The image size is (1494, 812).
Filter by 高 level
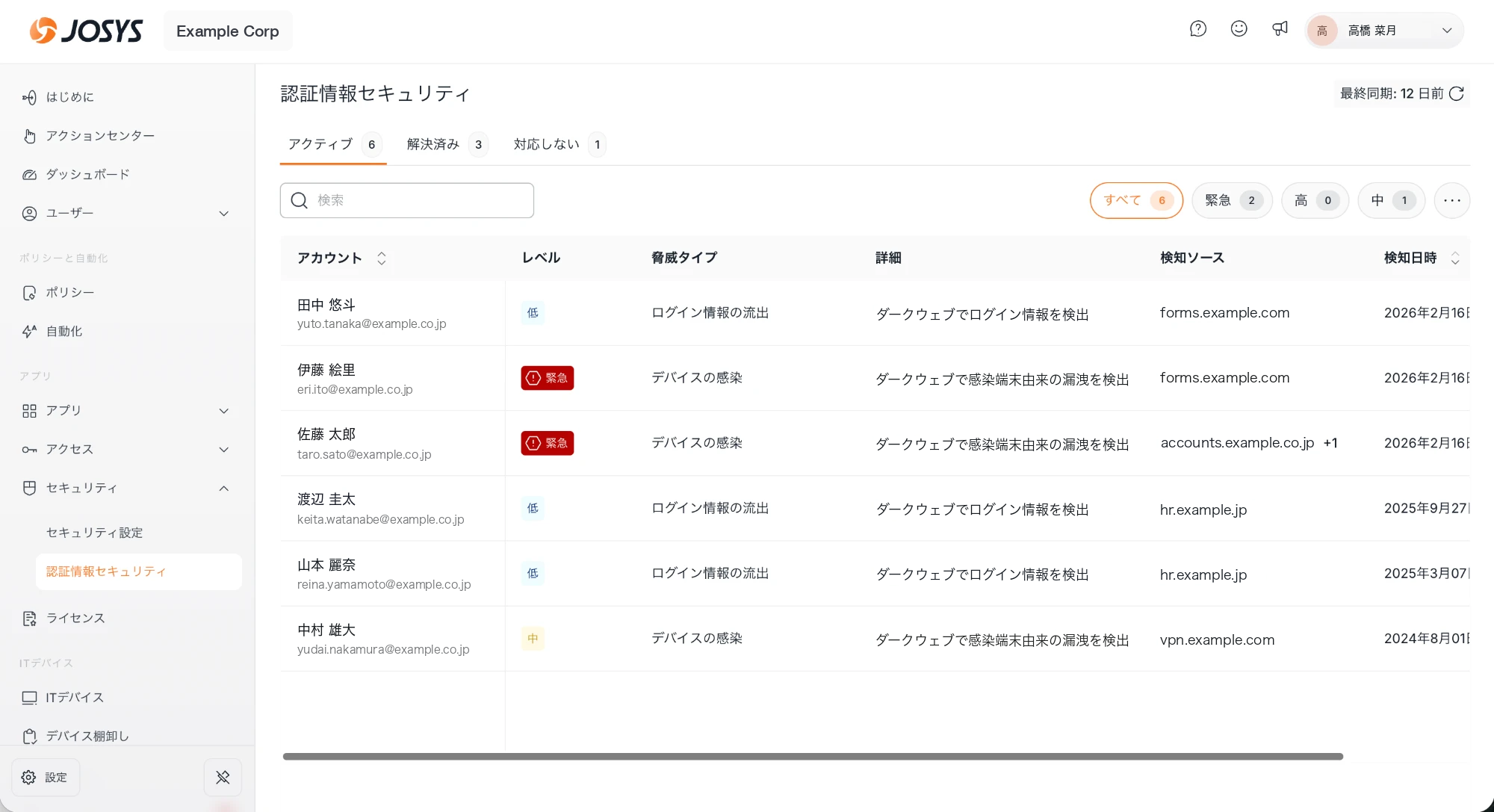click(1315, 201)
